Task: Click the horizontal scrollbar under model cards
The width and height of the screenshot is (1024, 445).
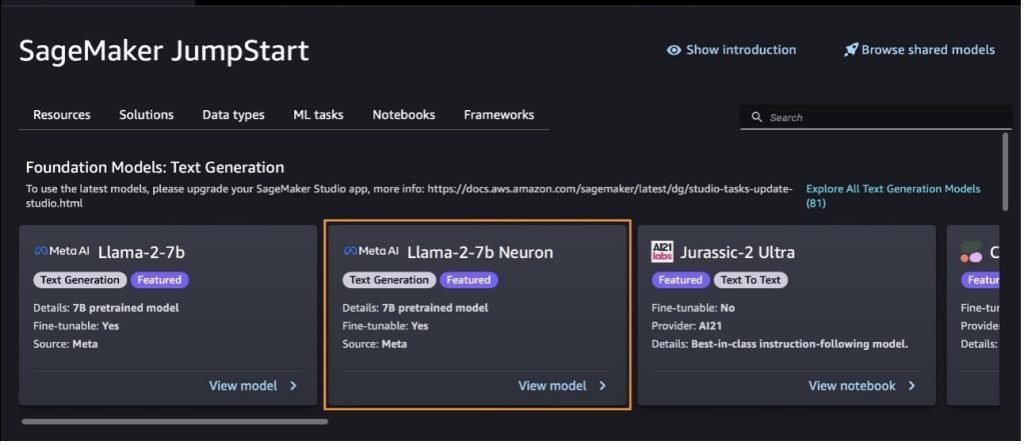Action: point(174,421)
